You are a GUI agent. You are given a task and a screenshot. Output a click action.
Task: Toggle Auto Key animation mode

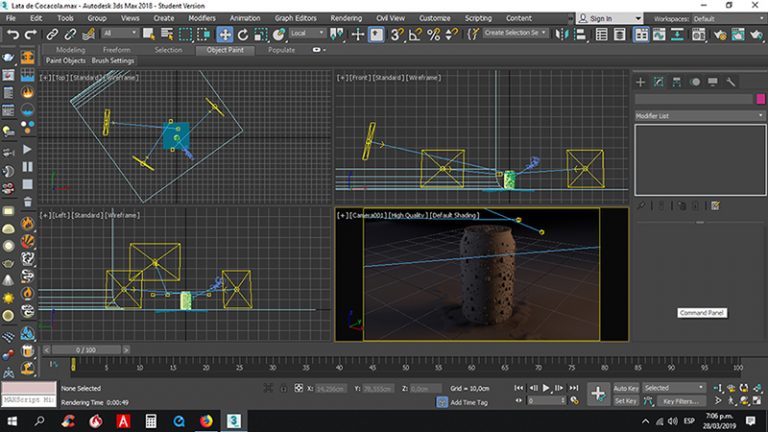coord(626,388)
